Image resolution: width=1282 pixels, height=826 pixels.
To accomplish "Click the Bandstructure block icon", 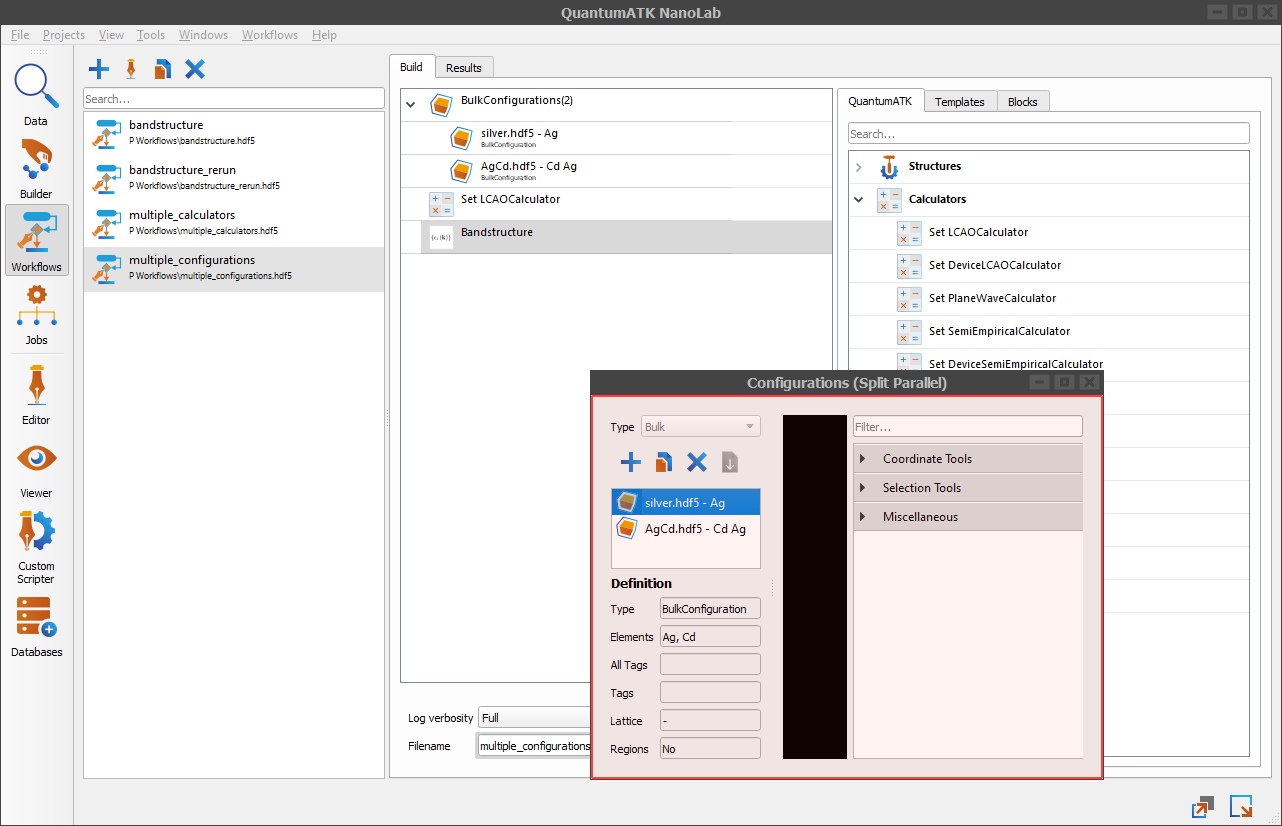I will (x=441, y=237).
